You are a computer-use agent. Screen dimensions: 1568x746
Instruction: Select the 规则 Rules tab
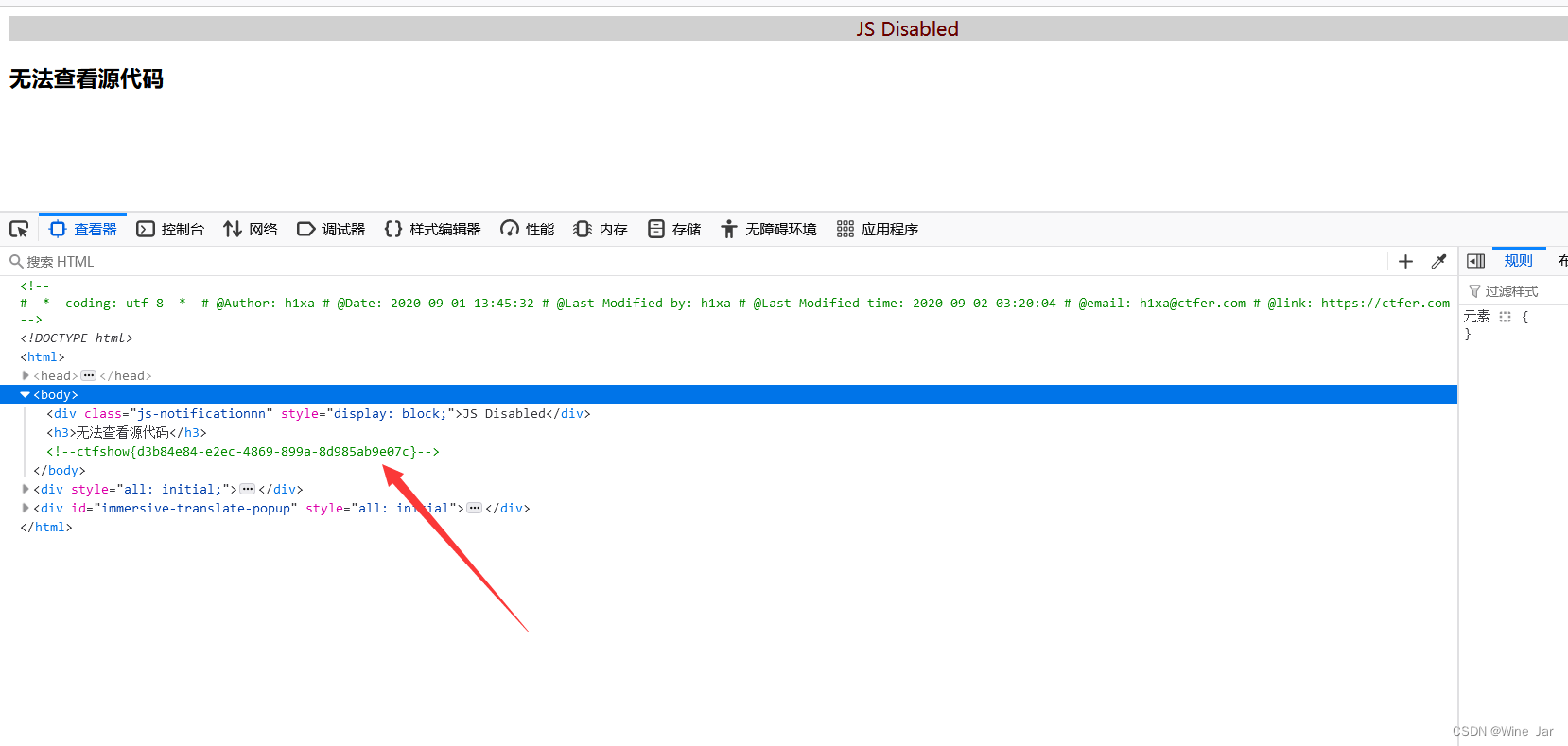pyautogui.click(x=1519, y=261)
